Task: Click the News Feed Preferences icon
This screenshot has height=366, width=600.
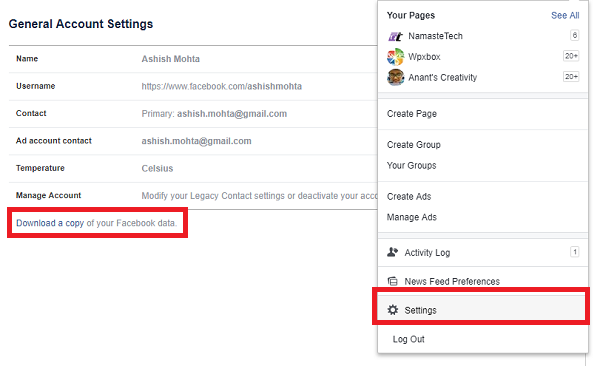Action: point(393,281)
